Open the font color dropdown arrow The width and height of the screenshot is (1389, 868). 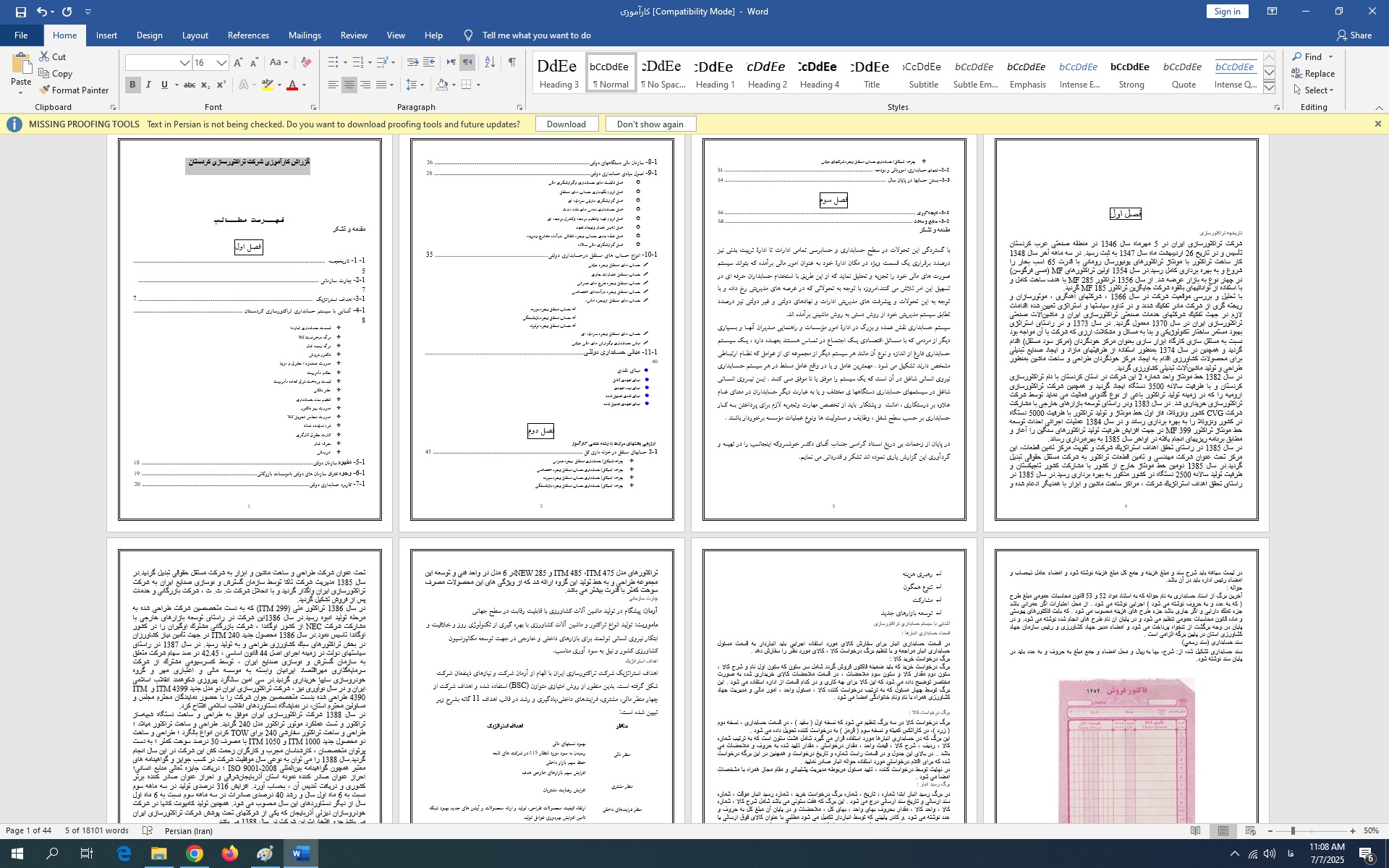pyautogui.click(x=305, y=85)
